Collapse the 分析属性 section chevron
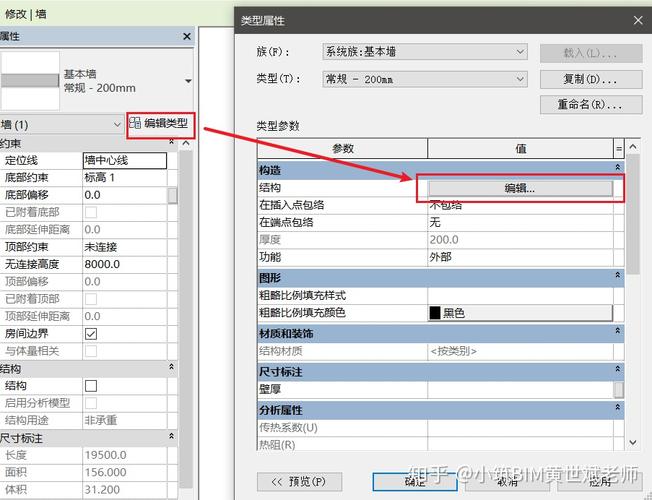Screen dimensions: 652x500 (x=617, y=407)
